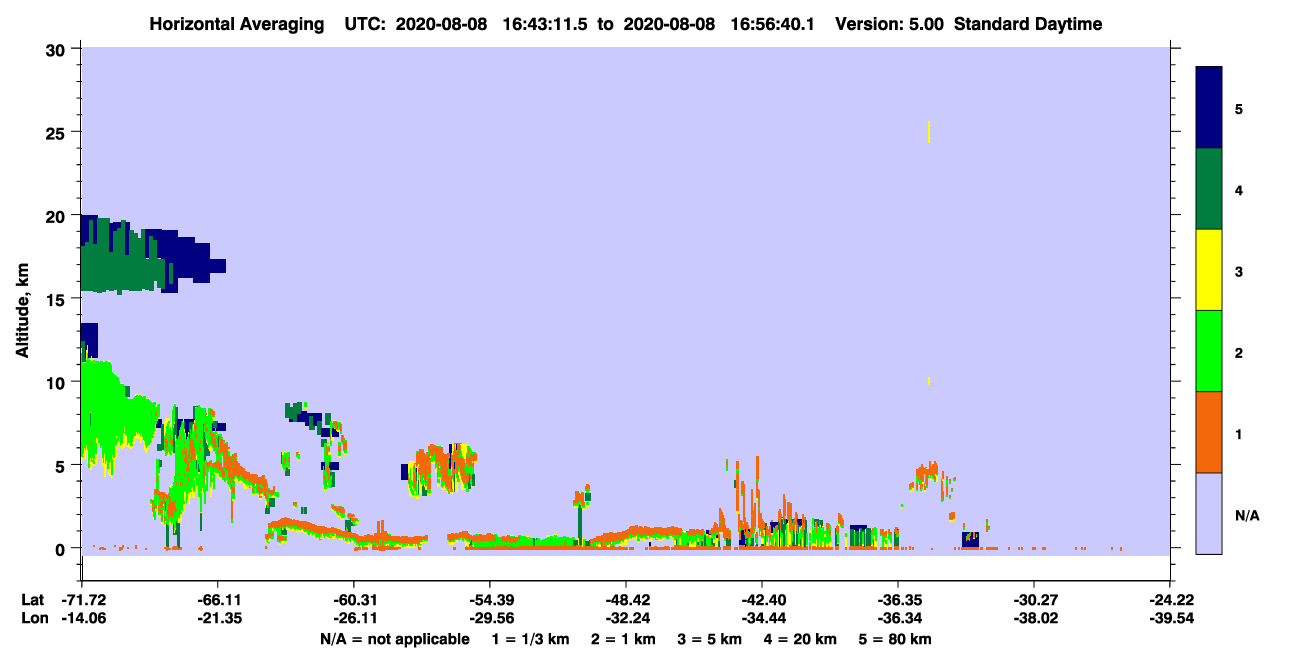Click the thin yellow streak at 25 km altitude
Viewport: 1300px width, 667px height.
(x=929, y=132)
